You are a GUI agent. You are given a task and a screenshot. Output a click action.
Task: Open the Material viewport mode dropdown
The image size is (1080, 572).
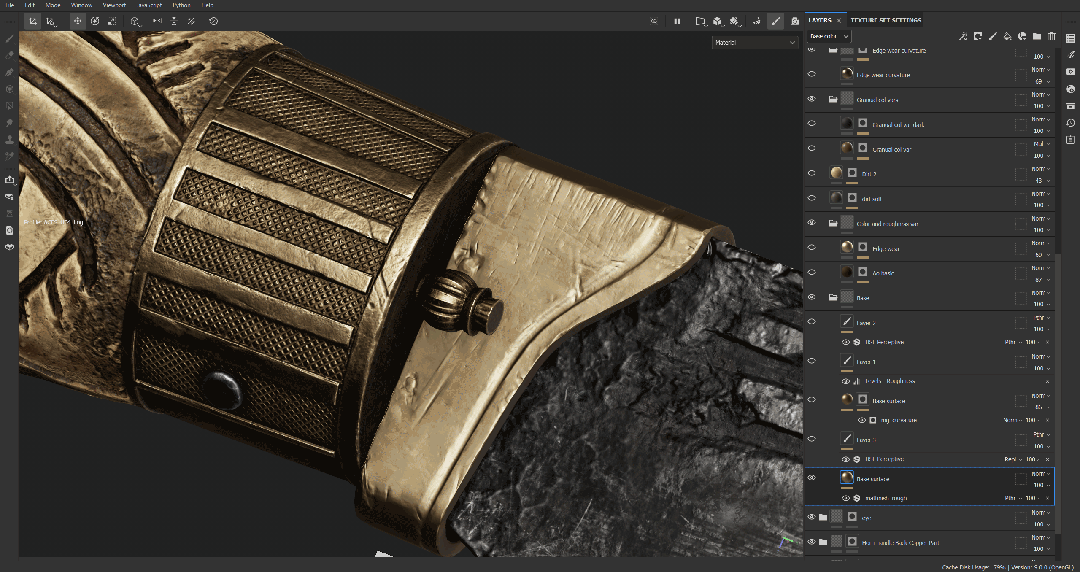755,43
